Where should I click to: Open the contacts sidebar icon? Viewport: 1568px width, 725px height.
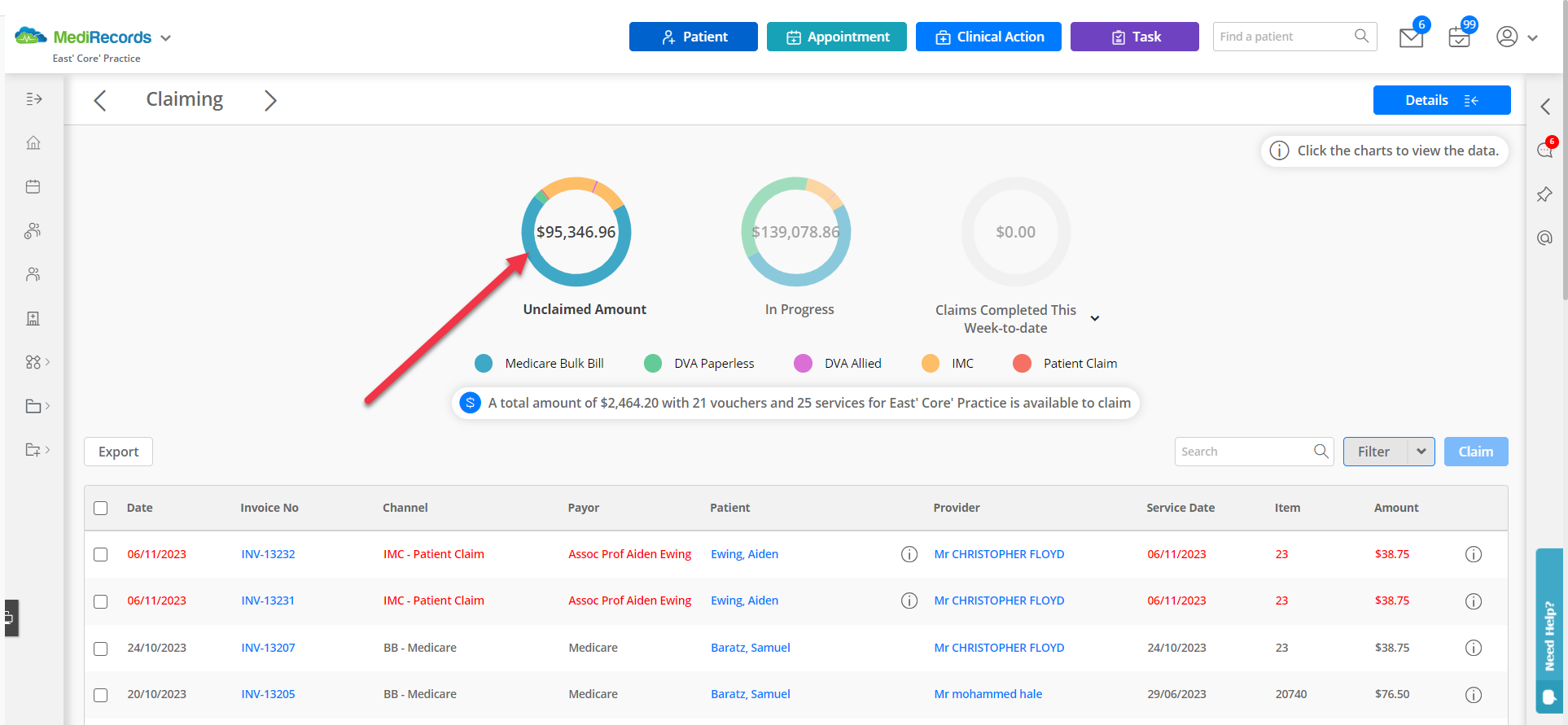33,274
